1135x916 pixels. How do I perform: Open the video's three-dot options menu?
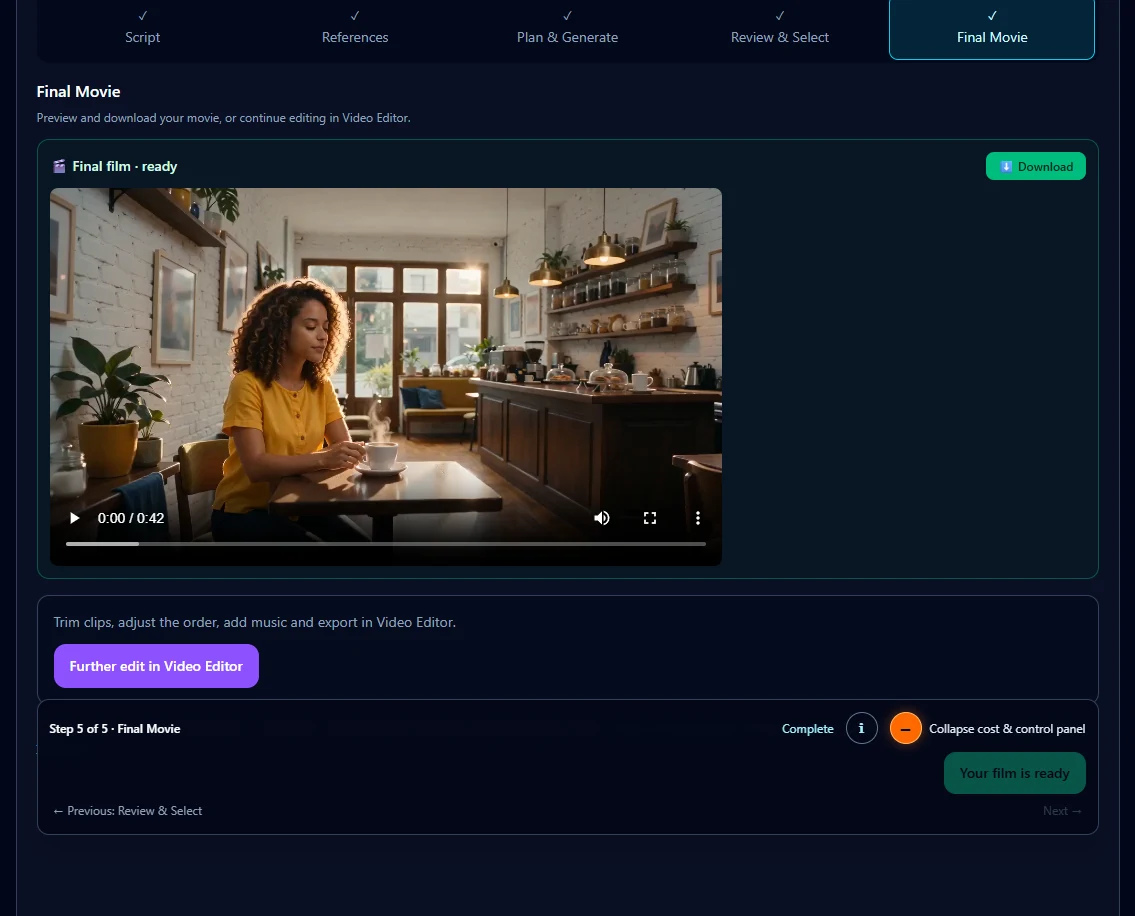698,518
